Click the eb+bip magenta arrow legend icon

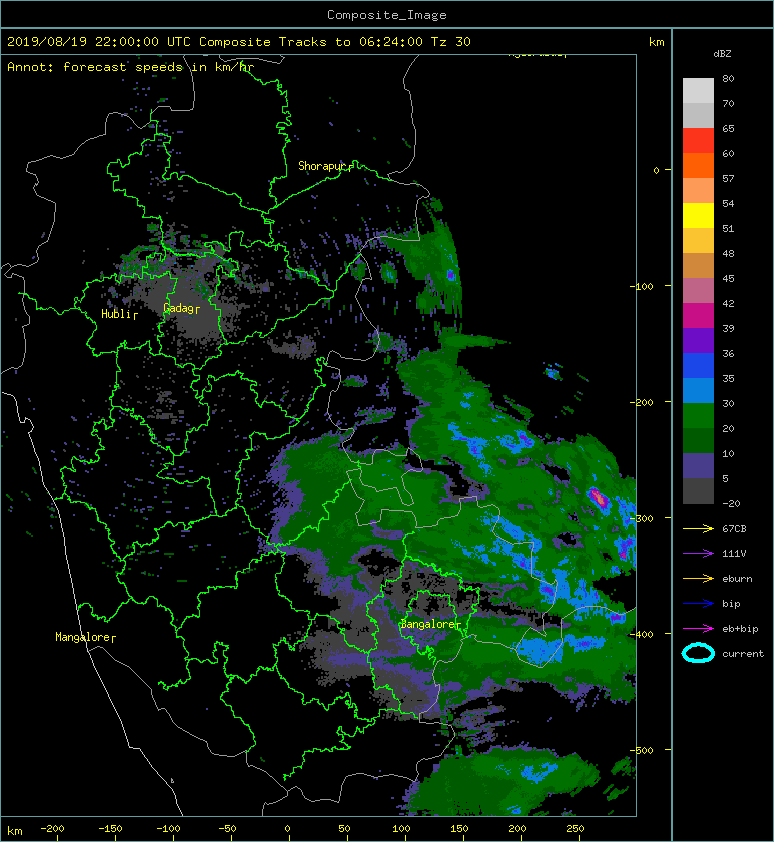(698, 628)
